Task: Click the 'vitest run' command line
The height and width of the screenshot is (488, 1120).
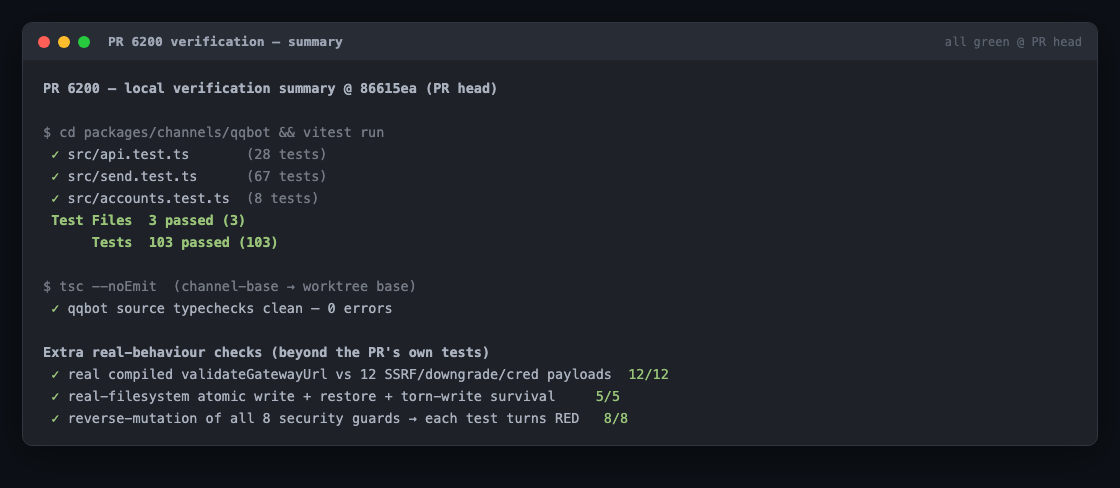Action: (214, 132)
